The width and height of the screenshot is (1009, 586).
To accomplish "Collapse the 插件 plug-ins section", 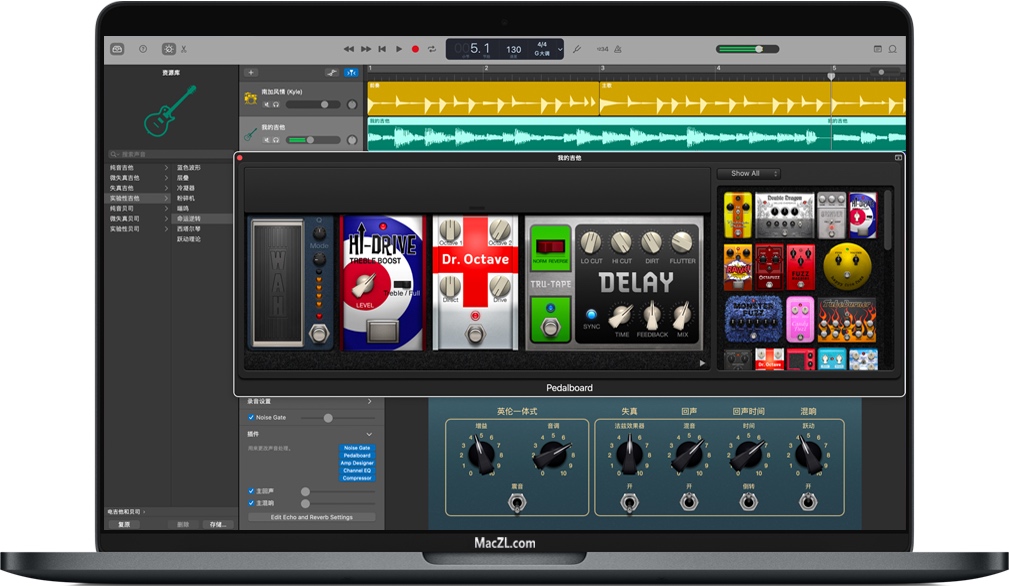I will click(370, 434).
